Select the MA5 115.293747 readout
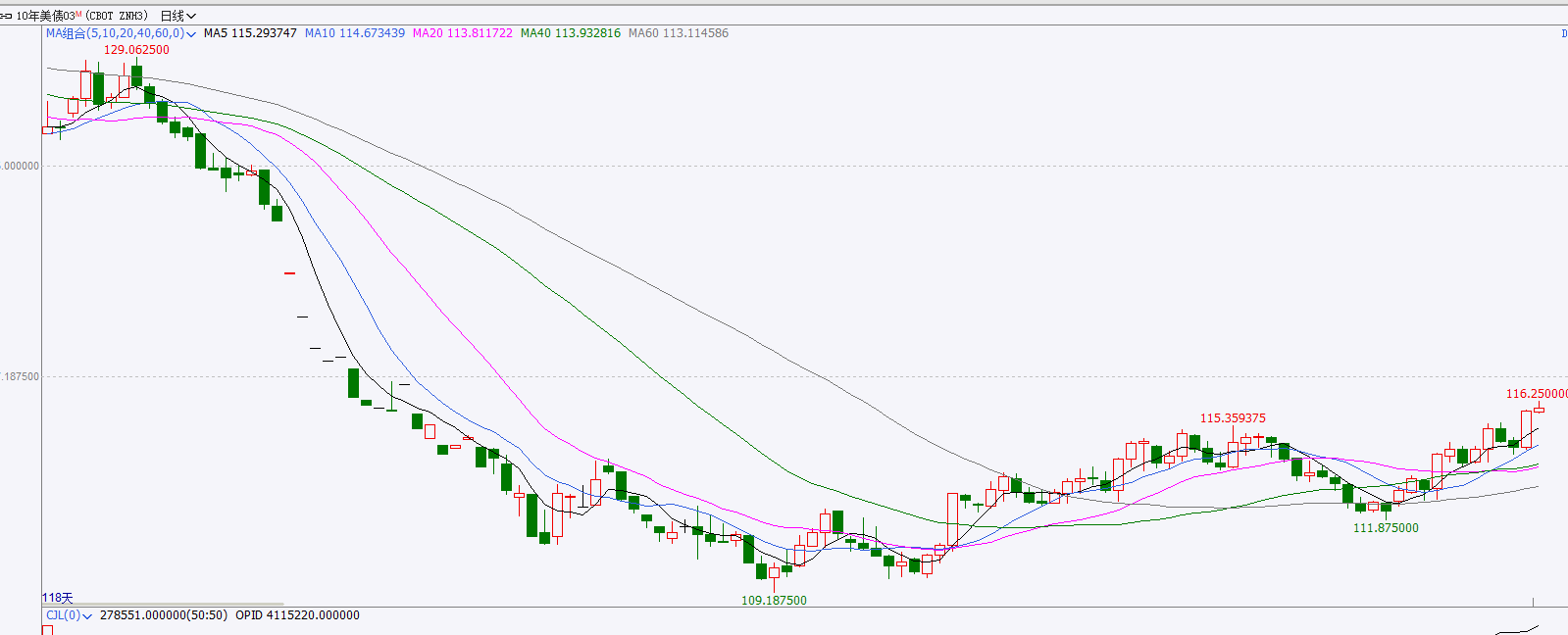The height and width of the screenshot is (635, 1568). pos(250,33)
